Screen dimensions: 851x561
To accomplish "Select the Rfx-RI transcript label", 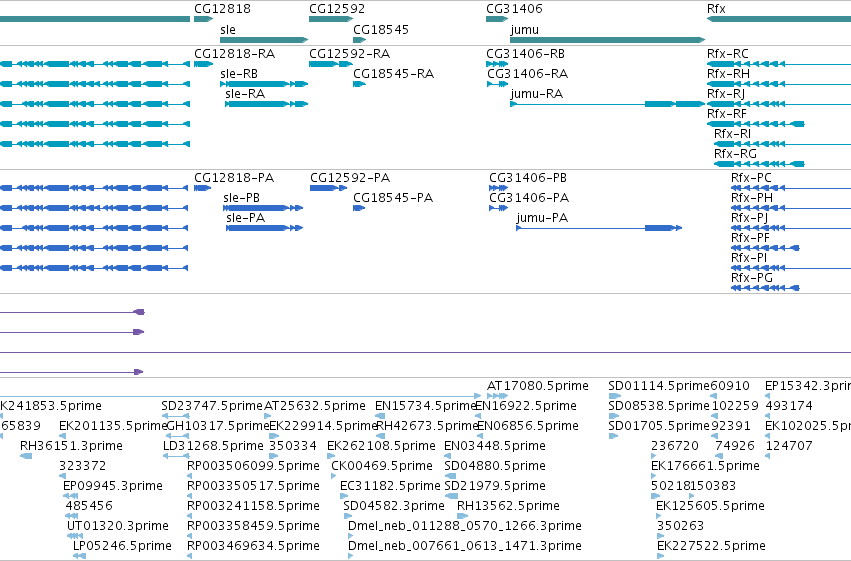I will click(x=733, y=134).
